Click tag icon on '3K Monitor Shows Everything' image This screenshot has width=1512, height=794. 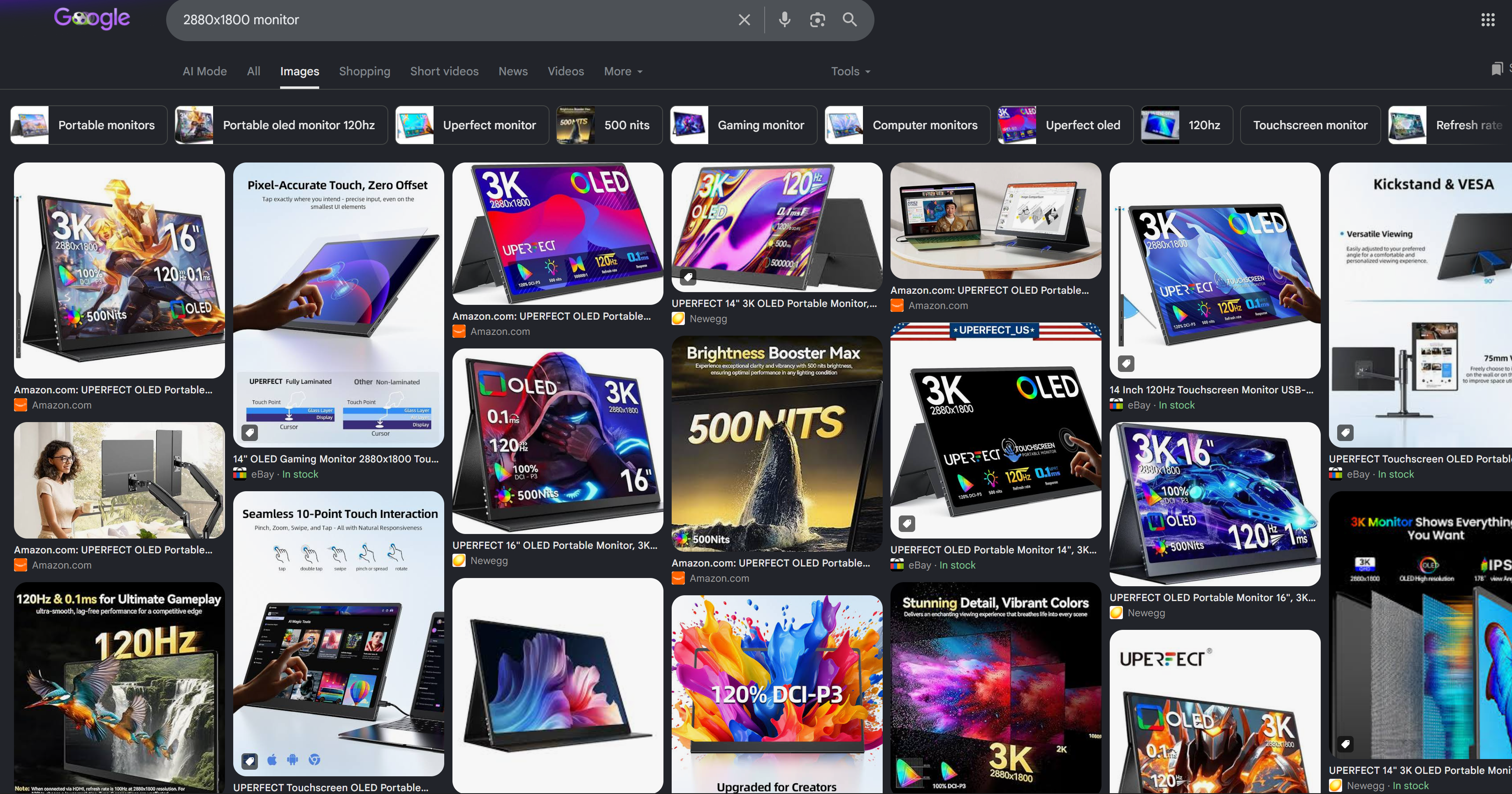(1345, 745)
